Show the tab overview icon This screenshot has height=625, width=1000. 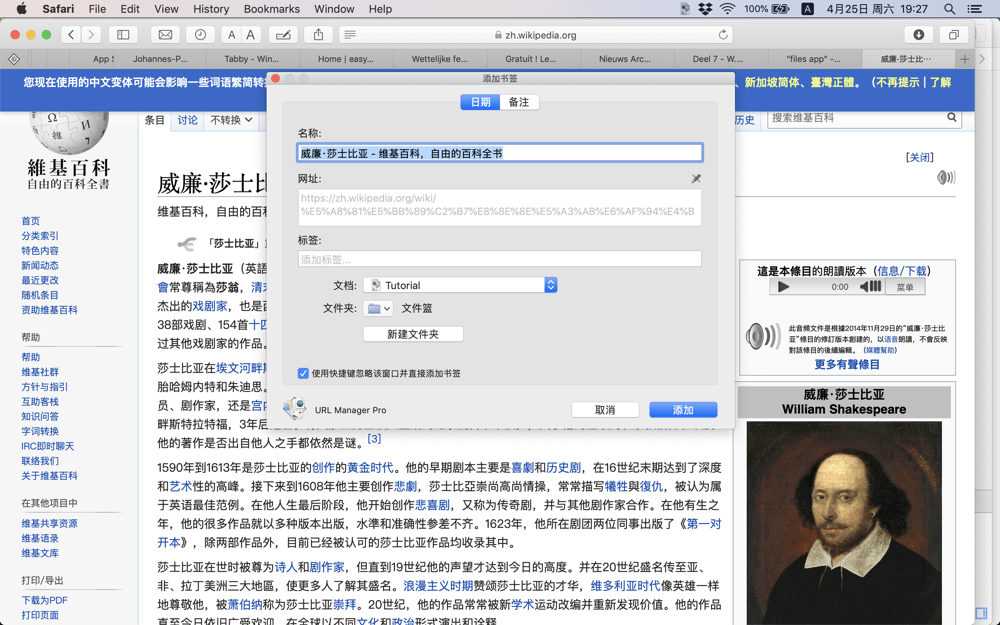(x=954, y=34)
